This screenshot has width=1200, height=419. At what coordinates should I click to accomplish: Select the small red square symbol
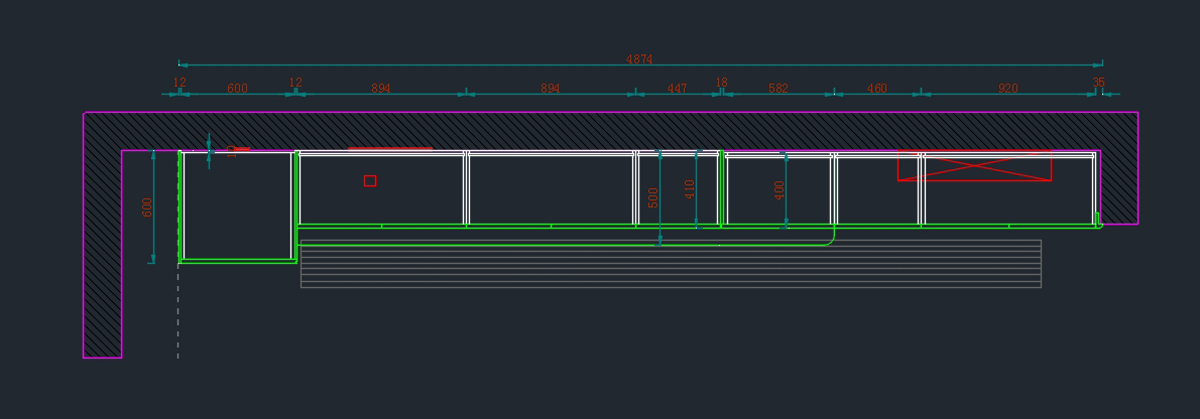[x=370, y=180]
